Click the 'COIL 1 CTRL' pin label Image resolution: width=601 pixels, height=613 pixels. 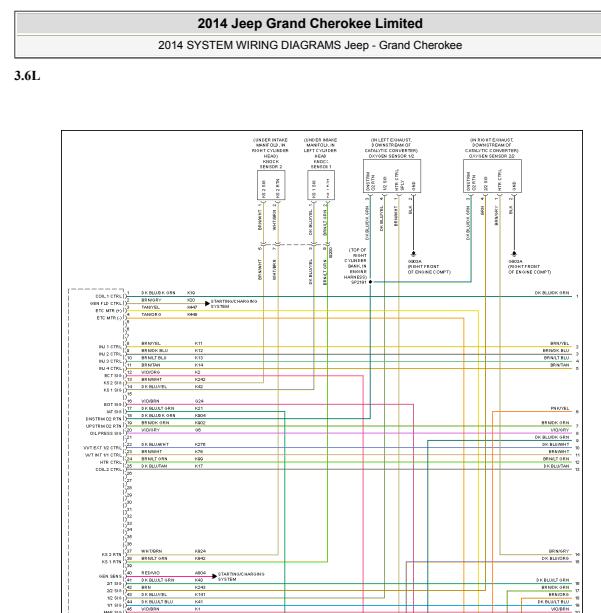[x=109, y=296]
